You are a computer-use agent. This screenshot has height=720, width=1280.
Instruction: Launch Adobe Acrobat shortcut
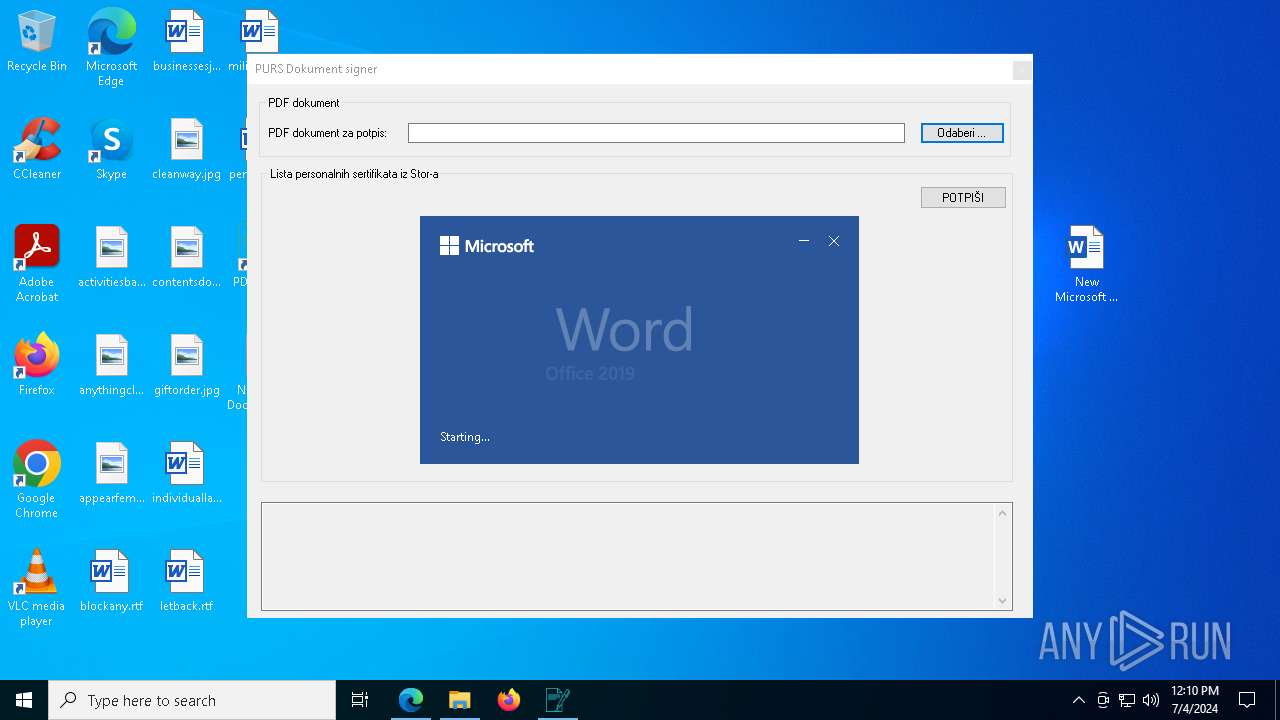click(36, 264)
